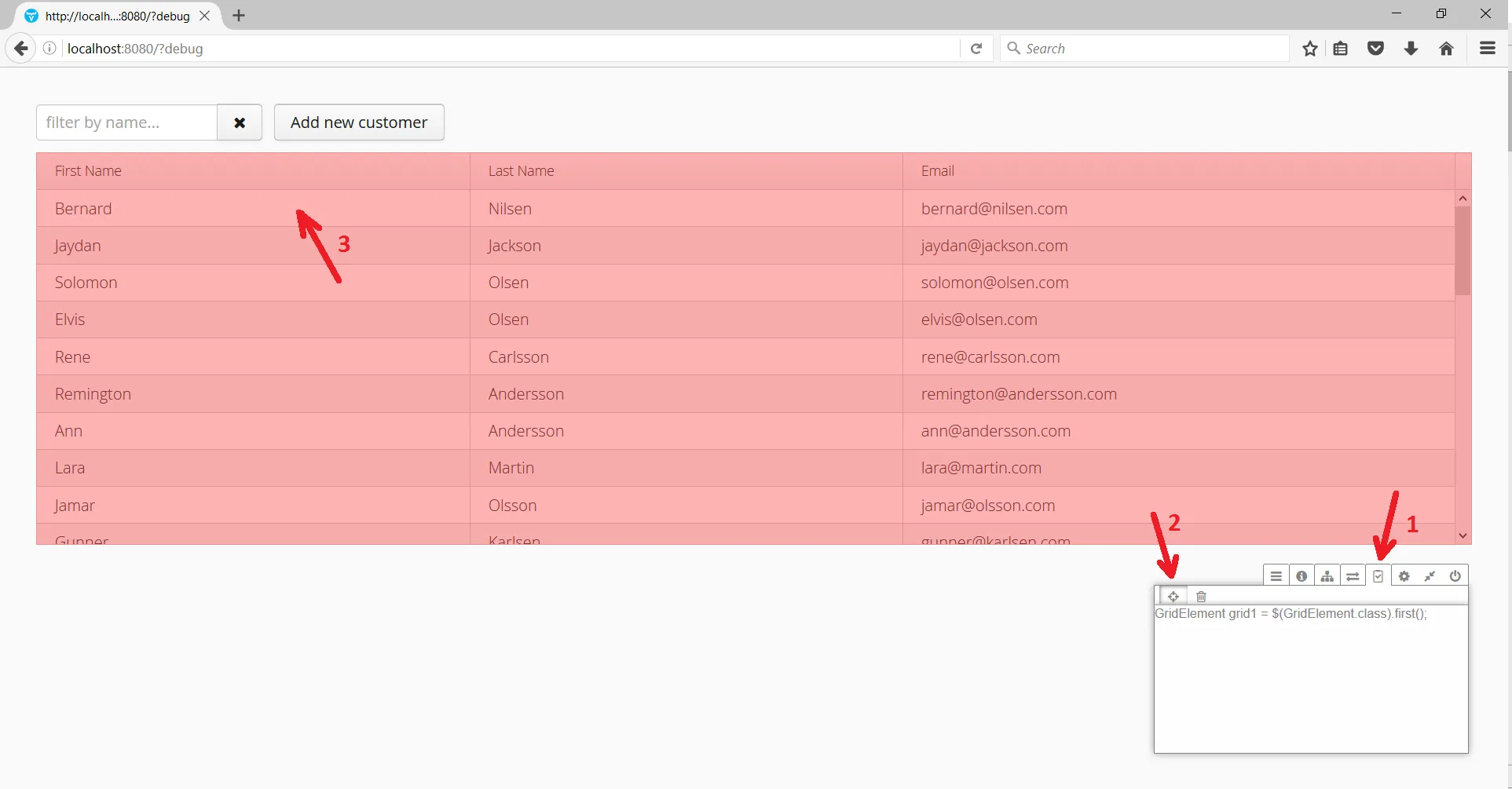Open the component Hierarchy inspector
This screenshot has width=1512, height=789.
(1327, 575)
